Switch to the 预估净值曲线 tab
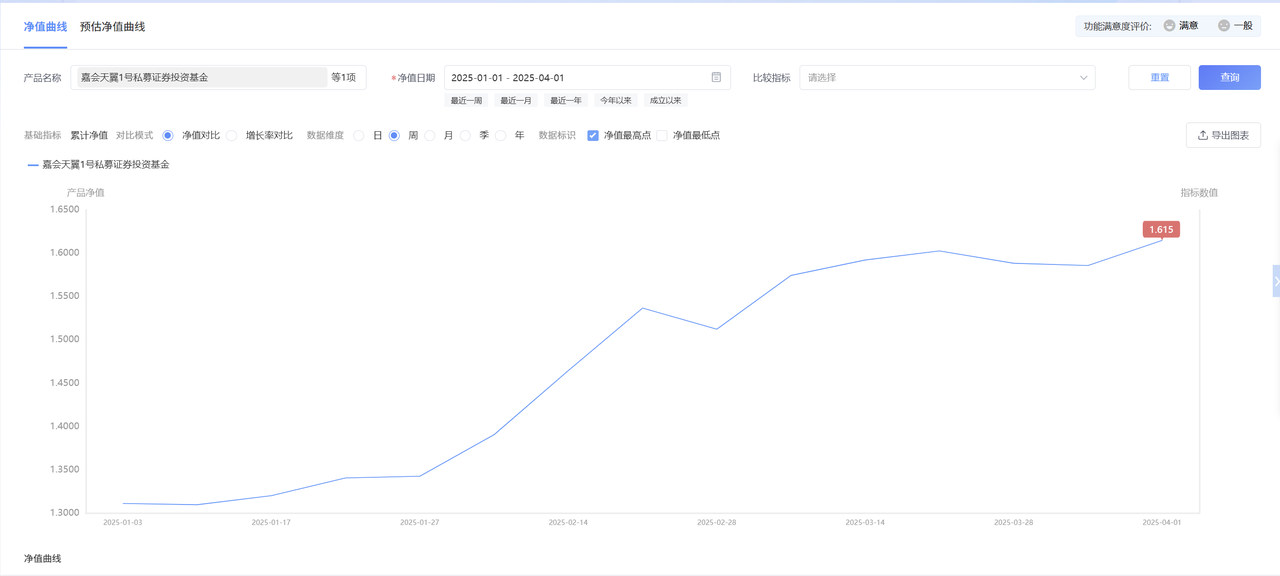 112,26
